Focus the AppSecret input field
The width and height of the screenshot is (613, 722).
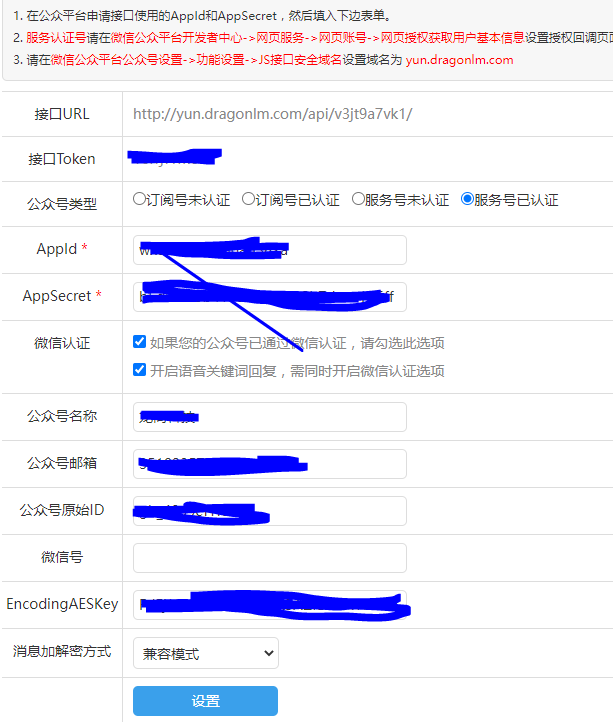tap(269, 297)
